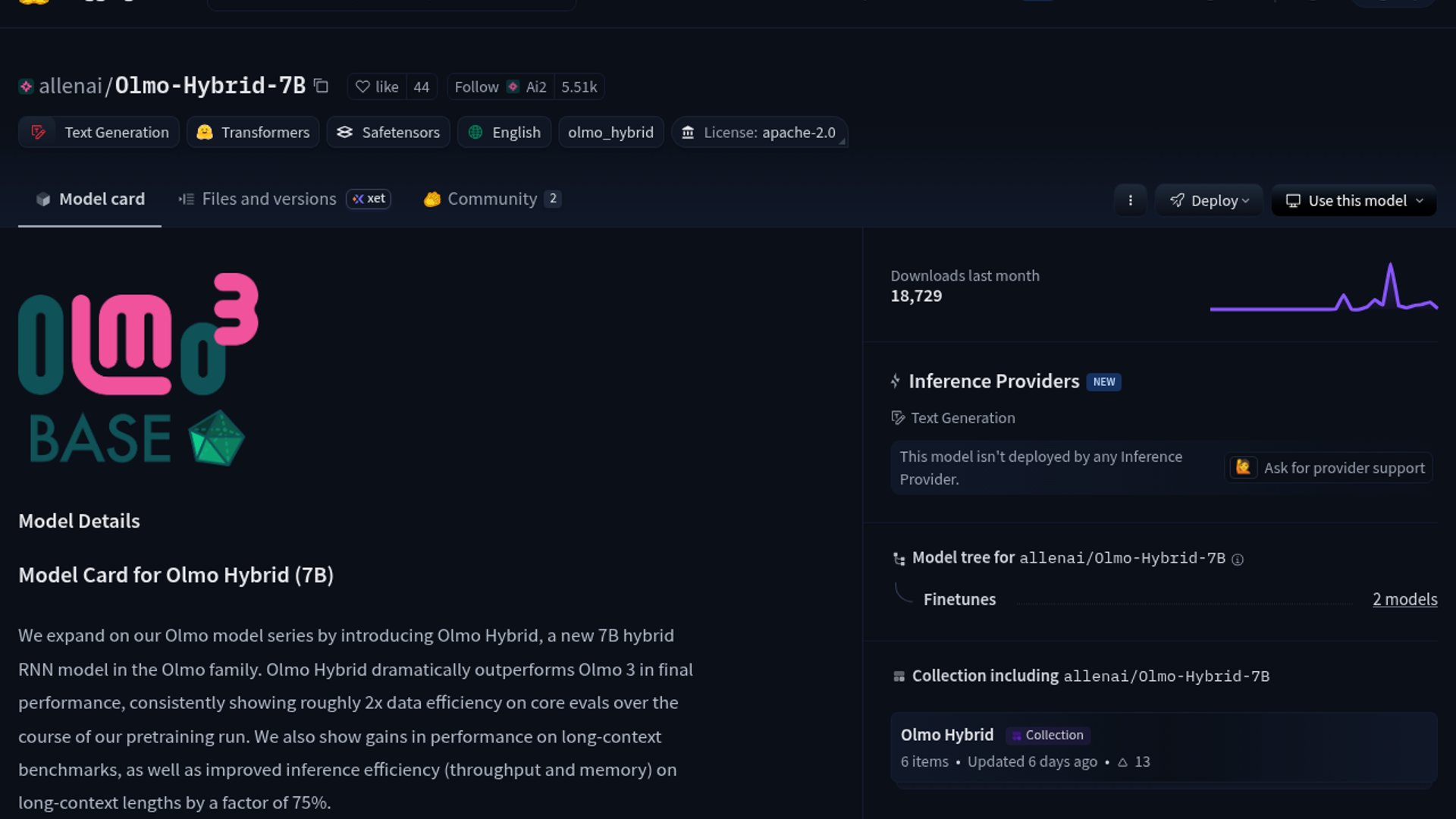Copy model name with clipboard icon
This screenshot has height=819, width=1456.
tap(321, 86)
